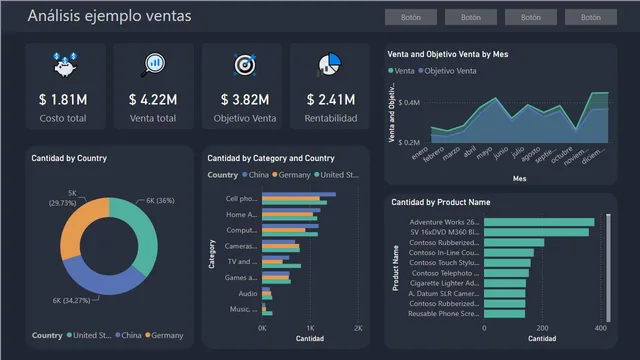Click the Contoso Telephoto ... product label

pyautogui.click(x=445, y=273)
